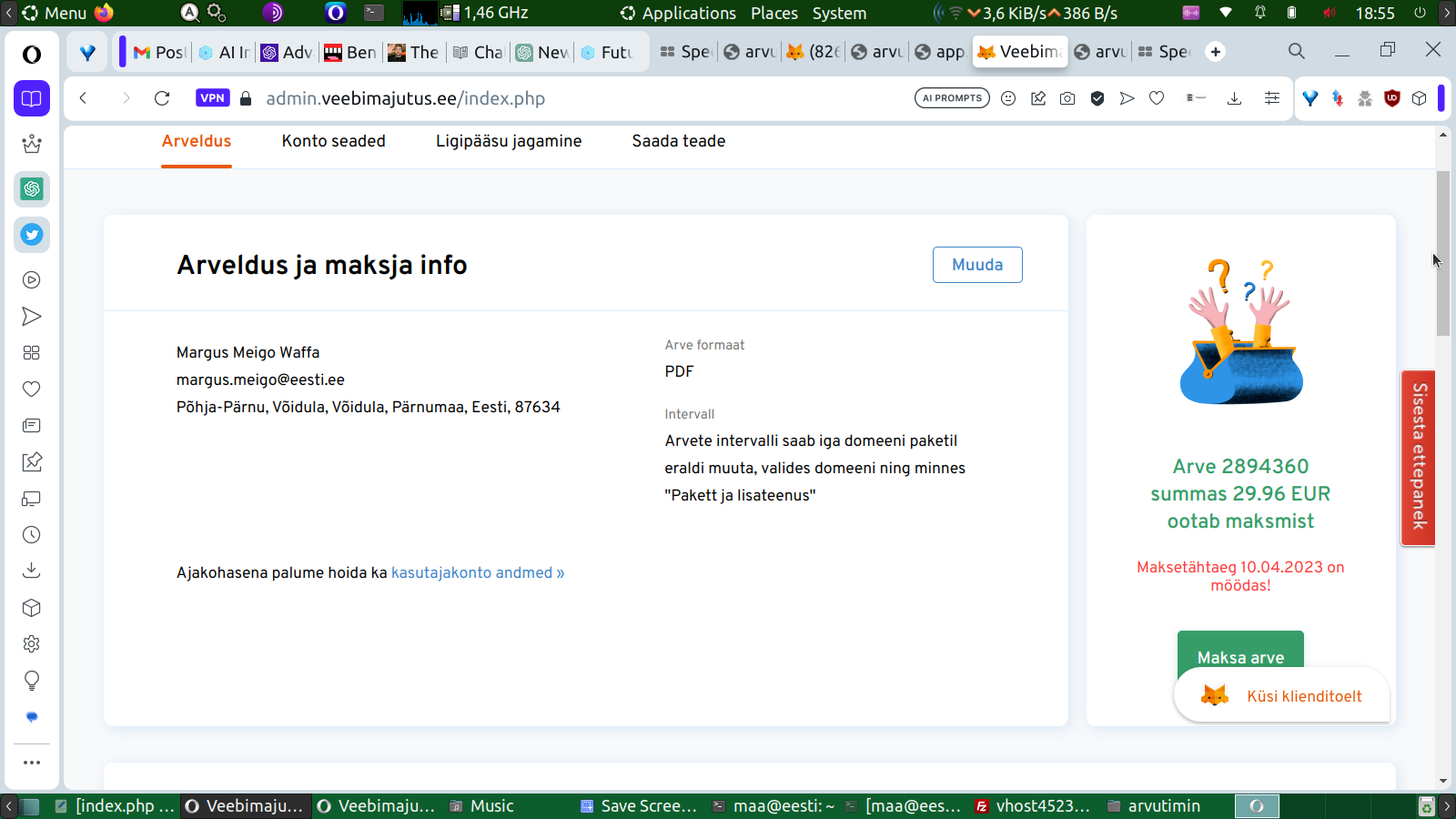Switch to the Gmail Post browser tab

coord(159,52)
